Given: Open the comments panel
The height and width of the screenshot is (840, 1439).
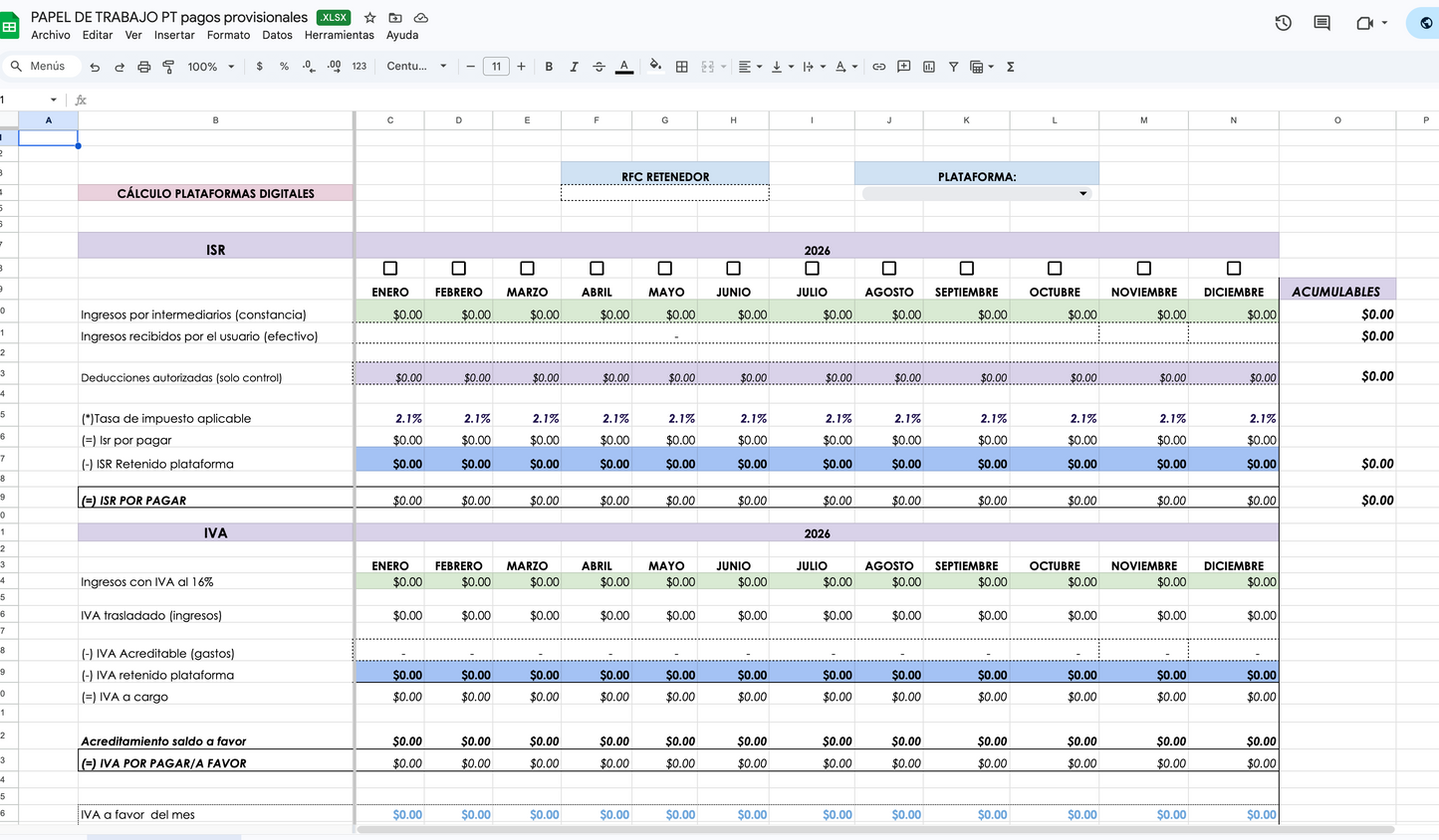Looking at the screenshot, I should tap(1321, 23).
